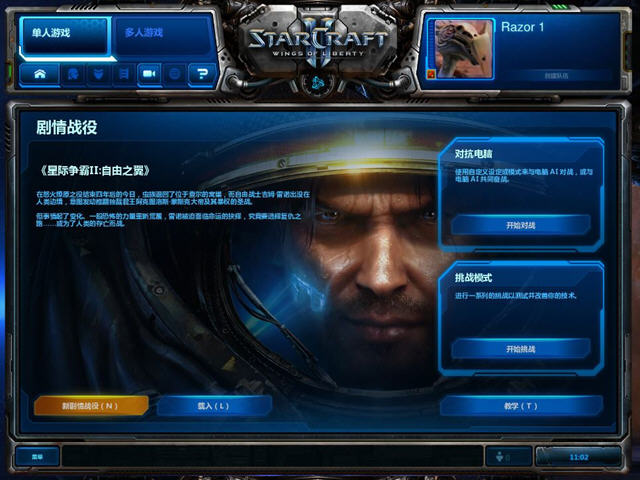Open replays via the camera icon
The height and width of the screenshot is (480, 640).
(149, 74)
